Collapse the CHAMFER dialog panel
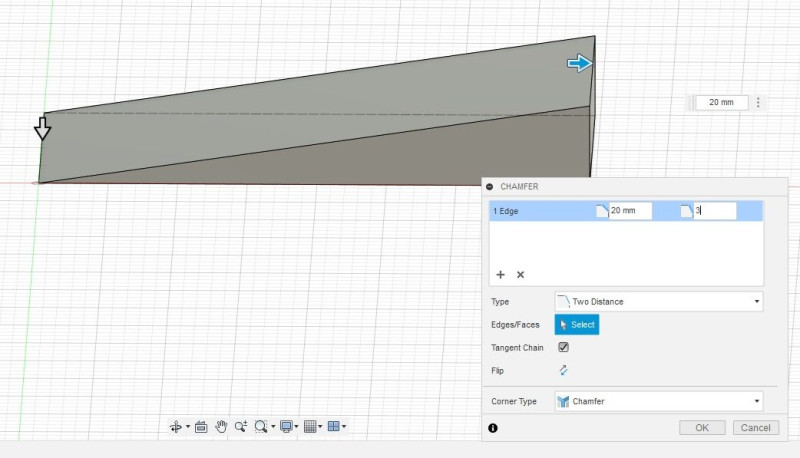Viewport: 800px width, 458px height. pos(490,187)
